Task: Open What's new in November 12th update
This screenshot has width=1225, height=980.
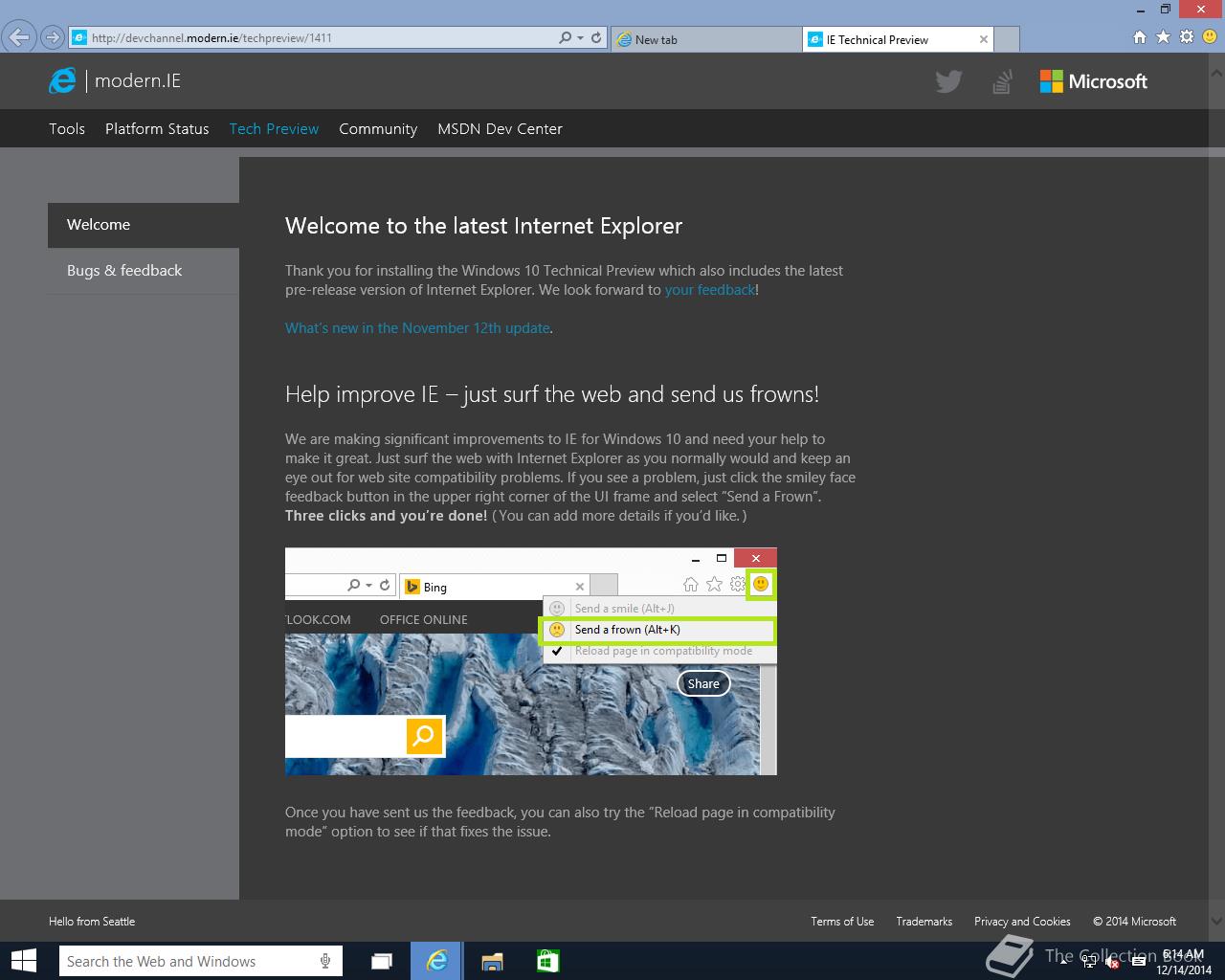Action: (417, 327)
